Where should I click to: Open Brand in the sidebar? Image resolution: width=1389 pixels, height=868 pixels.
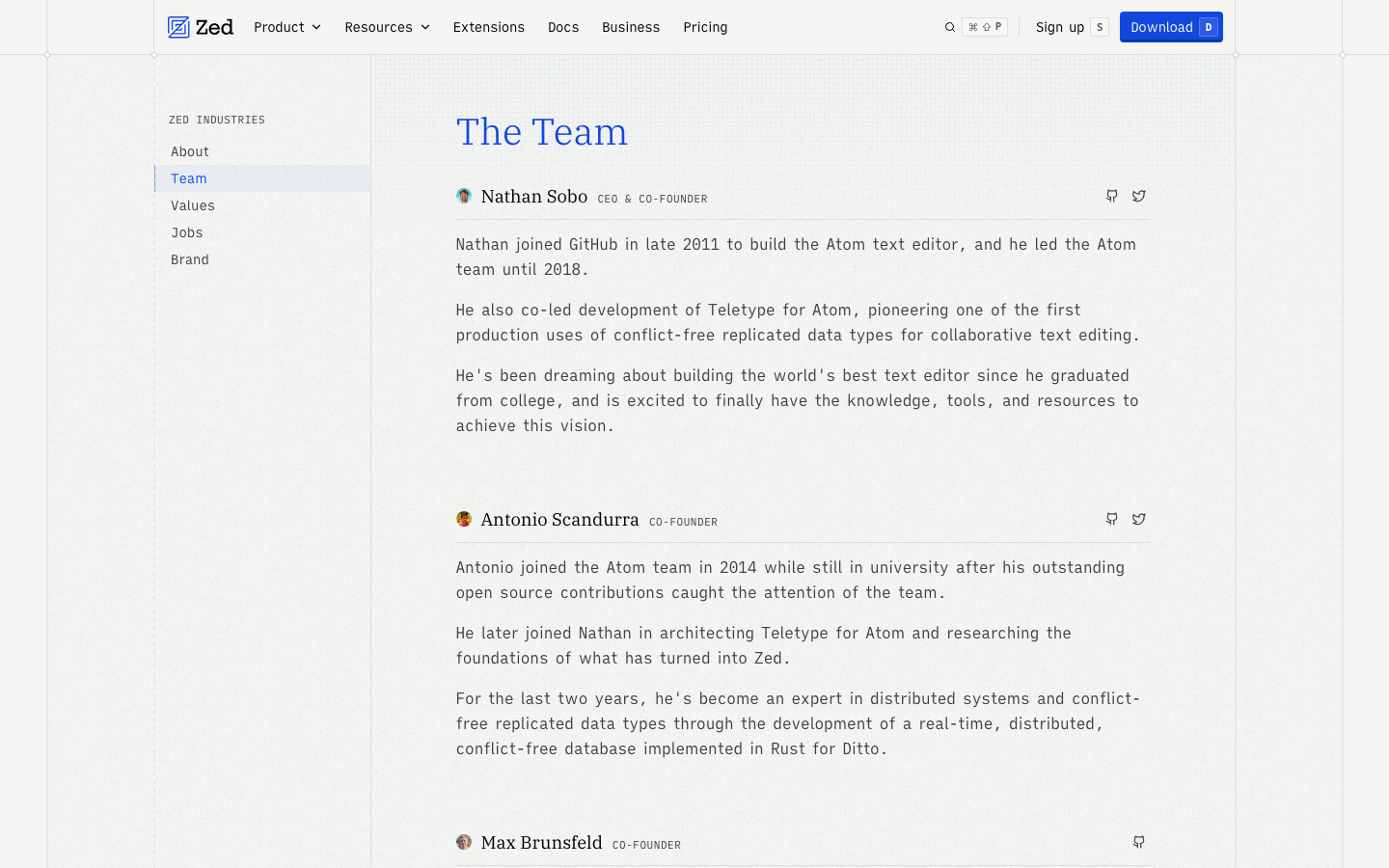point(262,259)
